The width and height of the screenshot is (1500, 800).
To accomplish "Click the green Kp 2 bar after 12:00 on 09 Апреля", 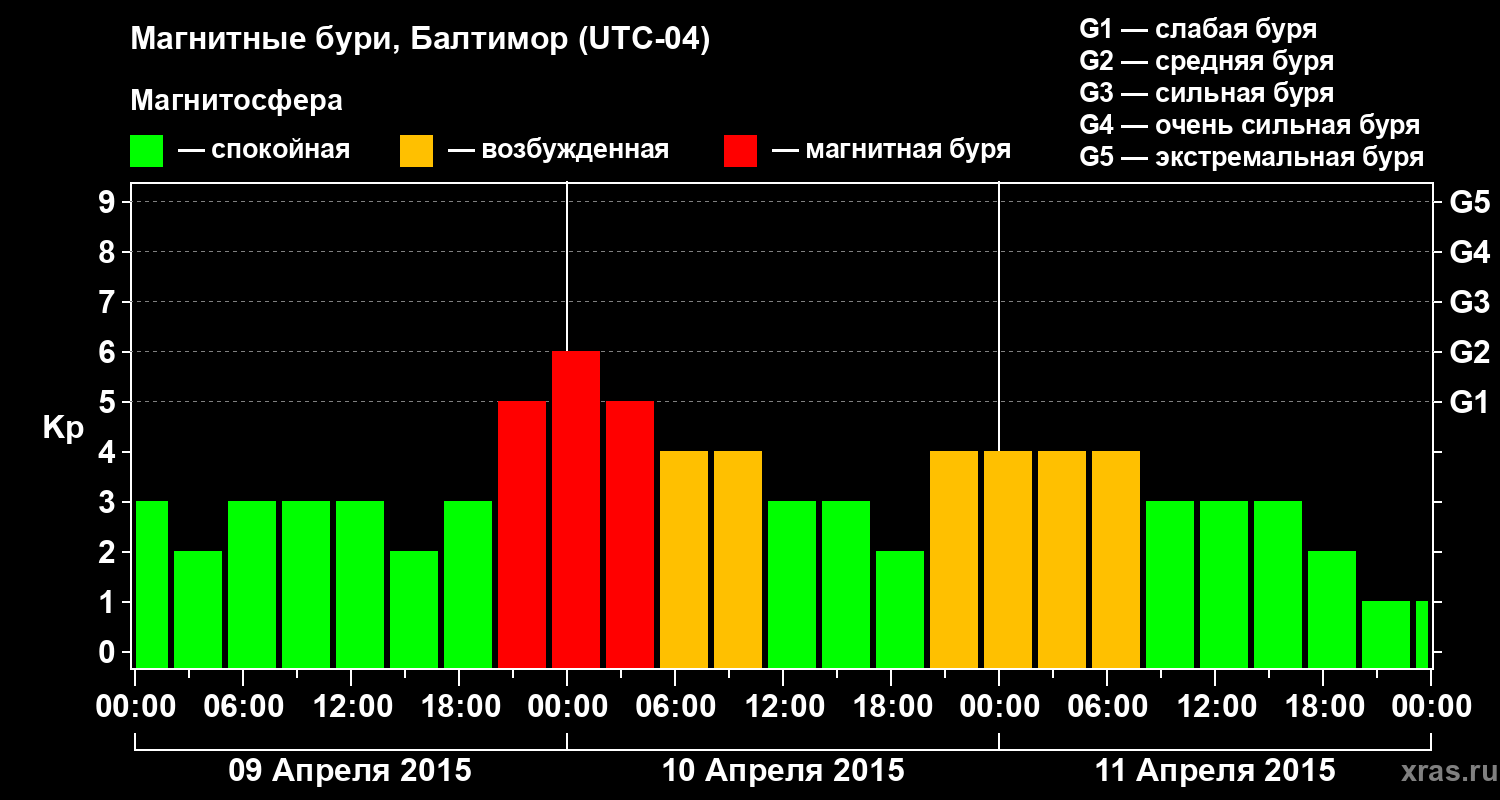I will point(414,610).
